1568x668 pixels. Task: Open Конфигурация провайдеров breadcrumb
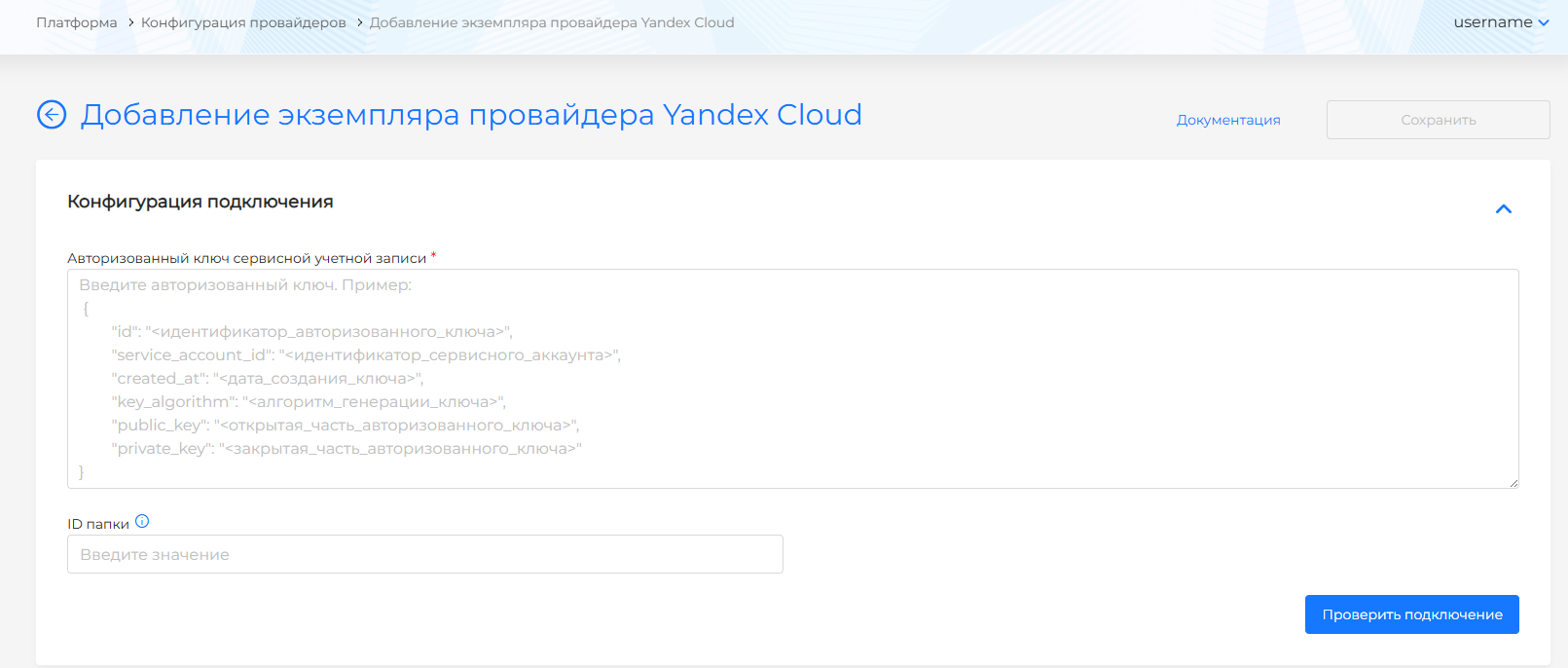tap(243, 22)
